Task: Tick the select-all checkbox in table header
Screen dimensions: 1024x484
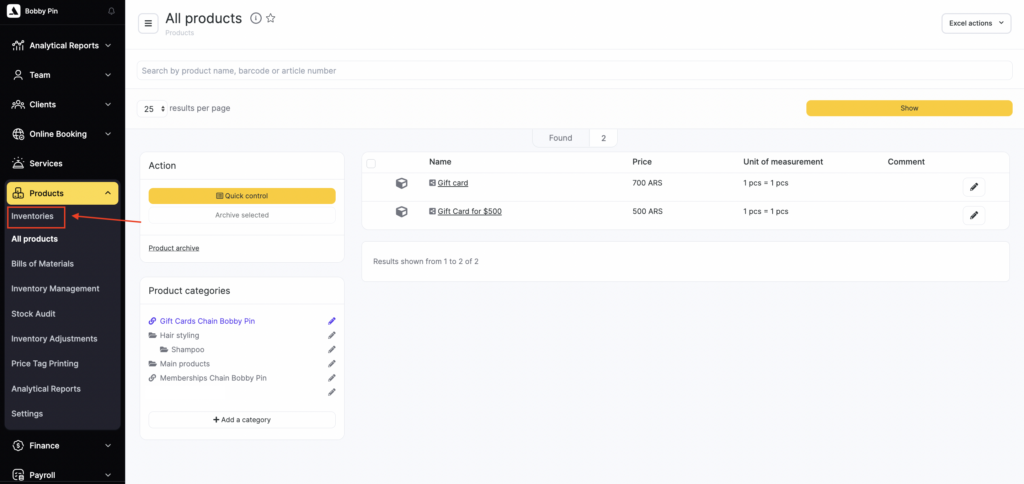Action: [371, 163]
